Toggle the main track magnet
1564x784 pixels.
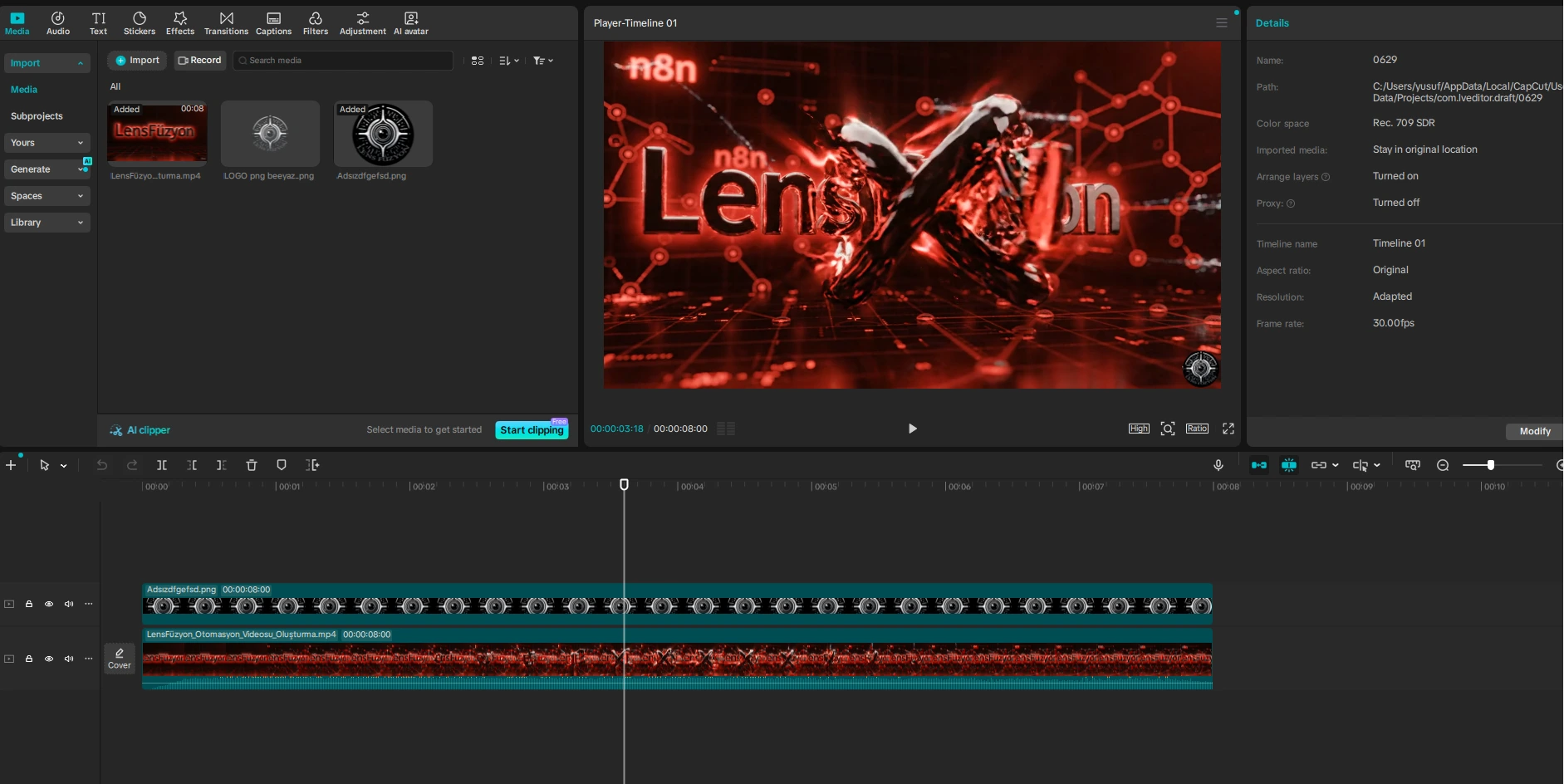(1259, 465)
